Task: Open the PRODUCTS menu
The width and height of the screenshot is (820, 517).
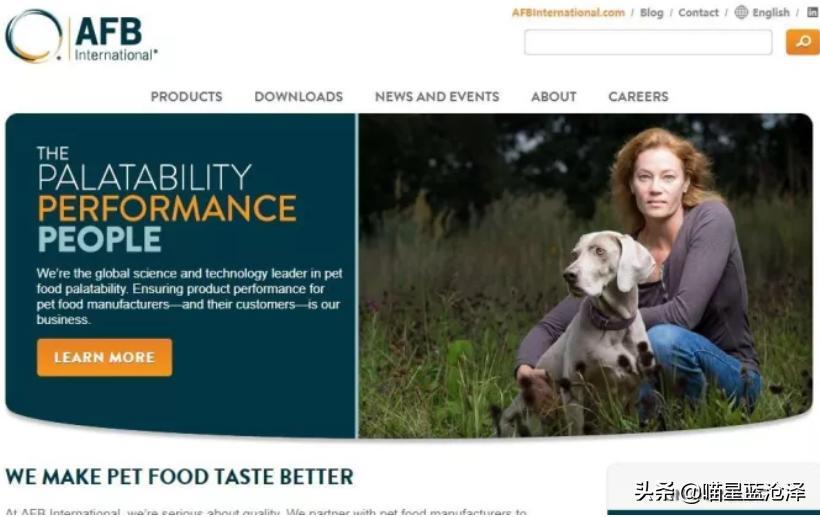Action: [x=186, y=97]
